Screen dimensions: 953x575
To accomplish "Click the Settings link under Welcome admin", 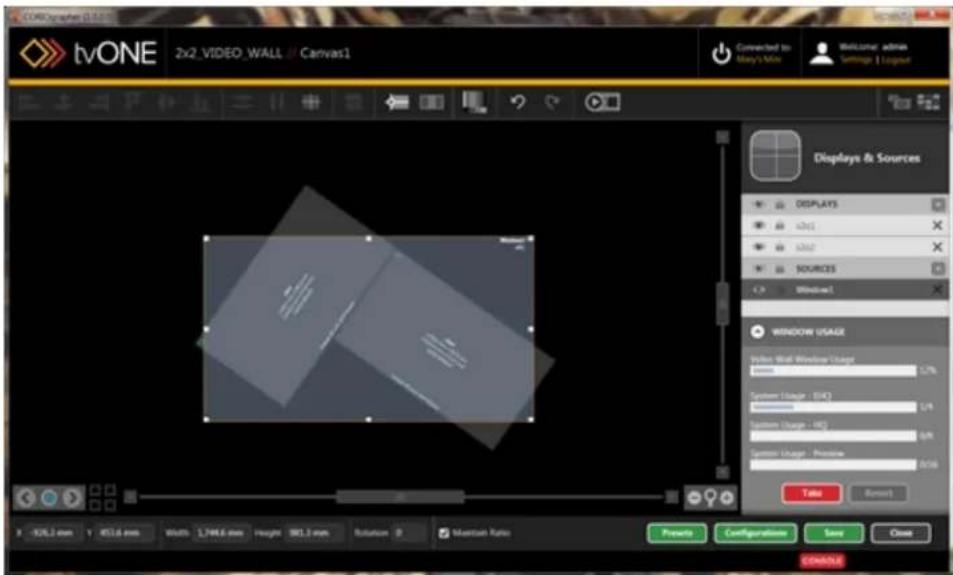I will click(856, 60).
